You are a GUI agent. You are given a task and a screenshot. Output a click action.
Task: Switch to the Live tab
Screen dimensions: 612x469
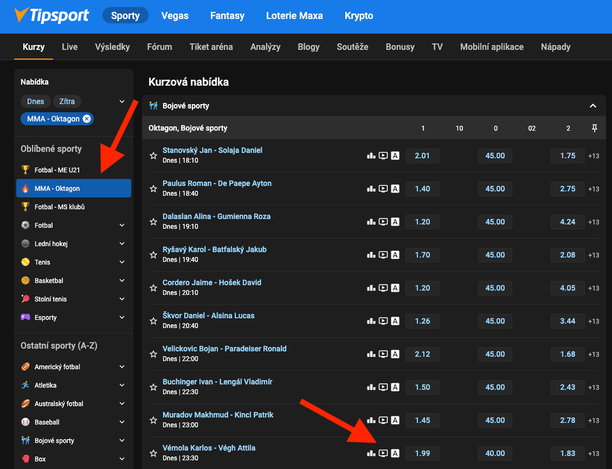coord(69,47)
